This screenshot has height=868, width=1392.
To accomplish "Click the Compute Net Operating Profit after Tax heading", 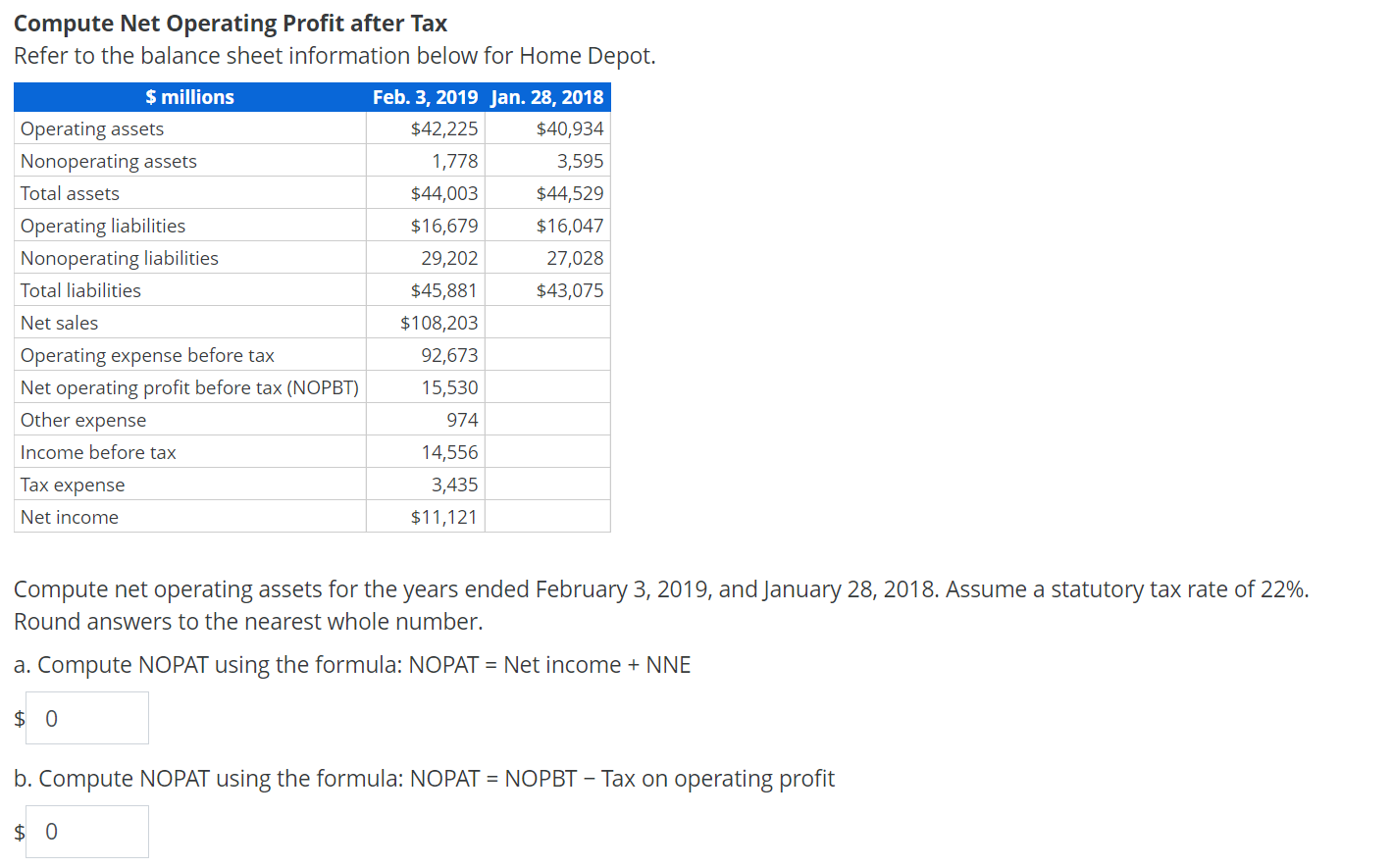I will pos(231,23).
